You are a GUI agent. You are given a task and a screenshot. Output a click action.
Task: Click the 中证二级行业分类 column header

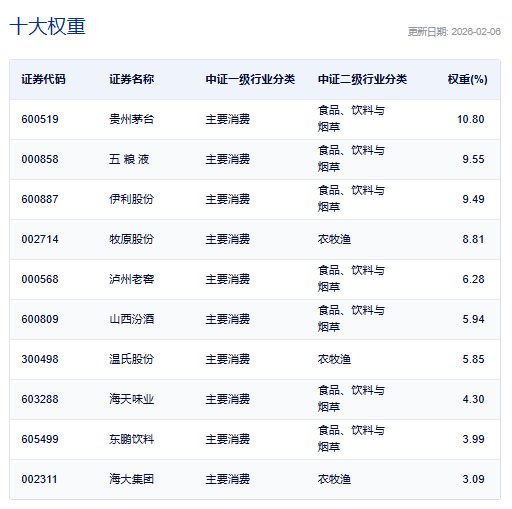[x=362, y=79]
